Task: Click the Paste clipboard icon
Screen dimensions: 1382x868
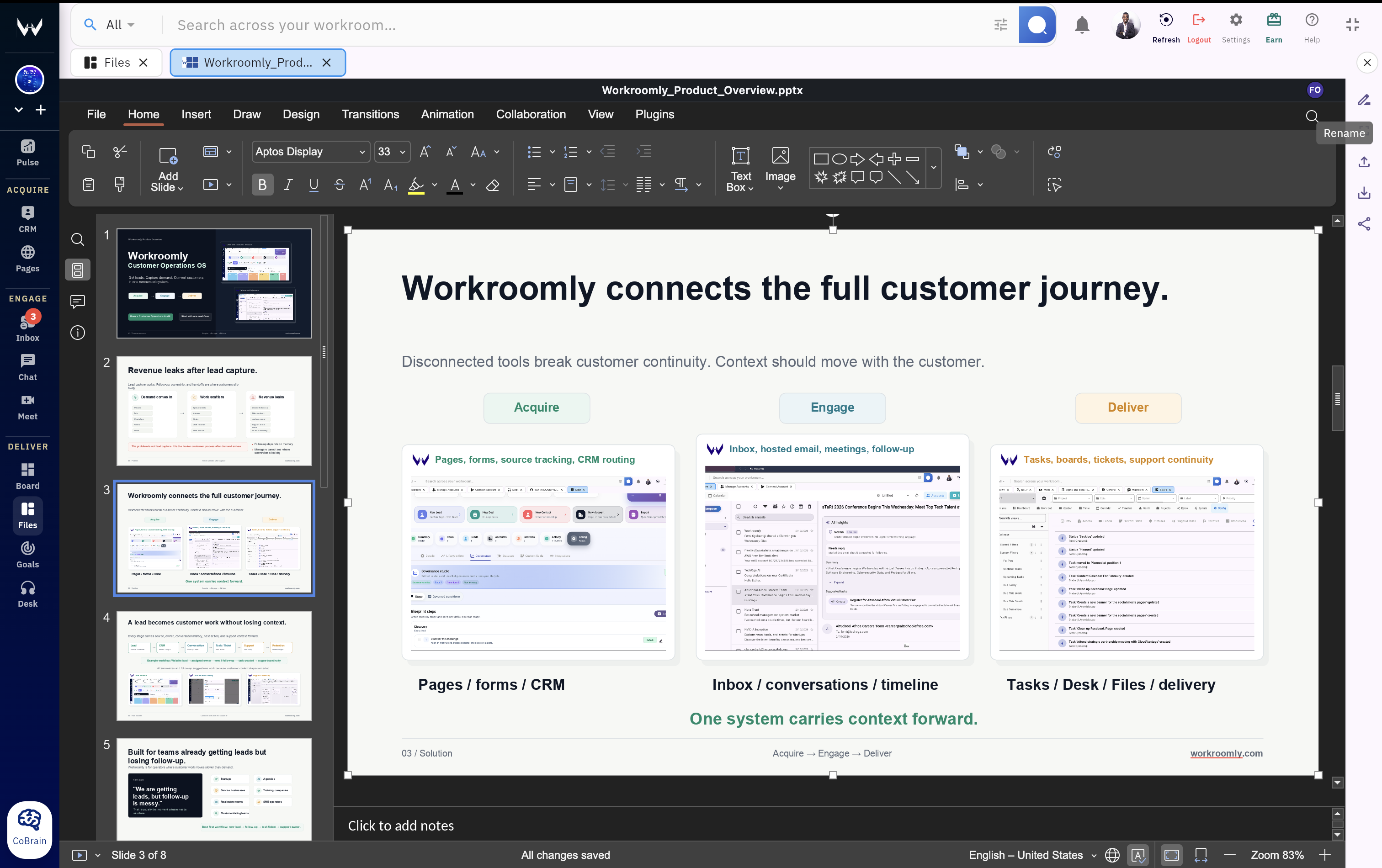Action: point(88,185)
